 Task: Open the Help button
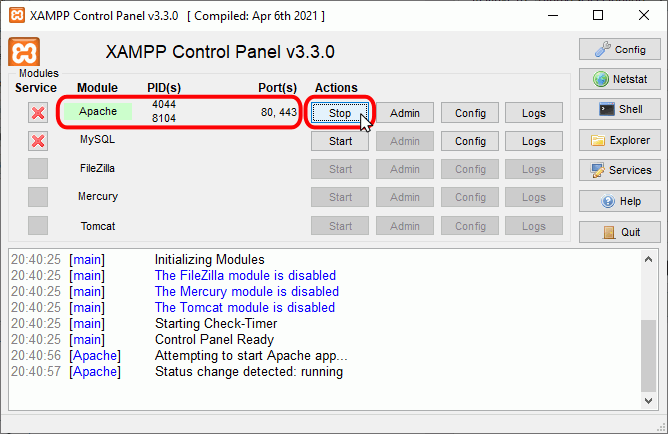tap(619, 201)
